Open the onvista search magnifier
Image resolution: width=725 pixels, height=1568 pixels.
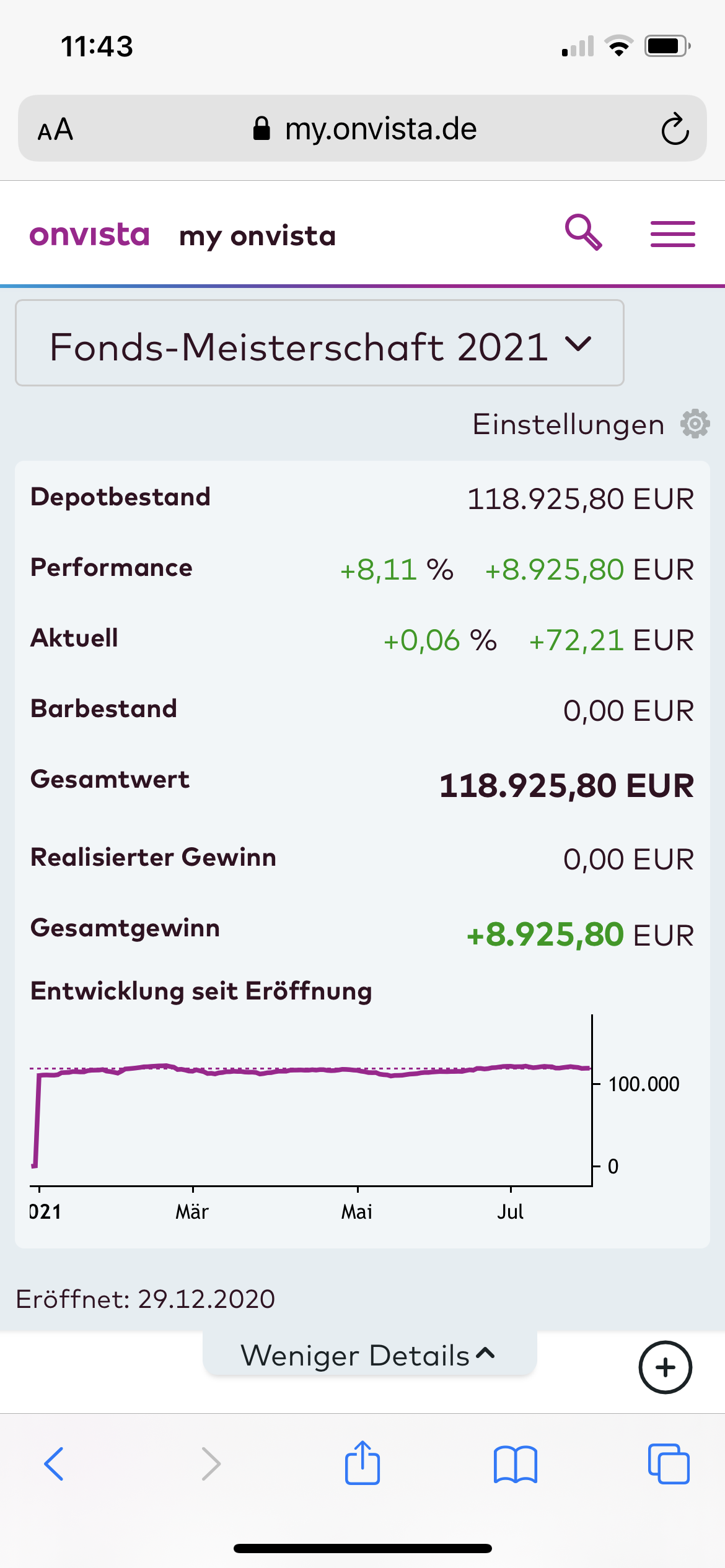tap(583, 233)
